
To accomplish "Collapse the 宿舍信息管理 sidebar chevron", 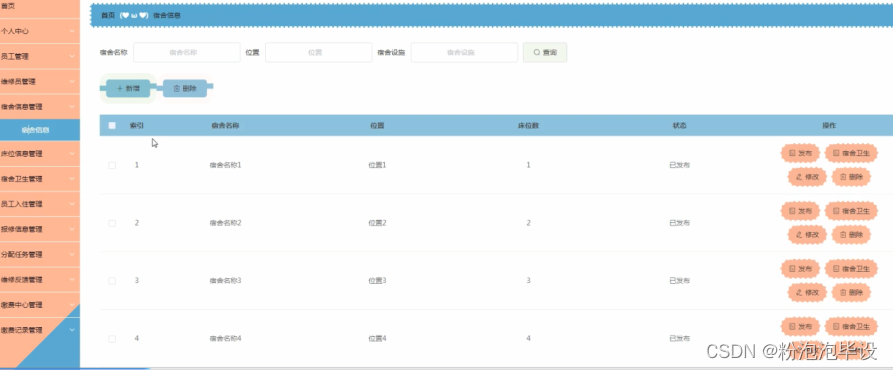I will pos(72,106).
